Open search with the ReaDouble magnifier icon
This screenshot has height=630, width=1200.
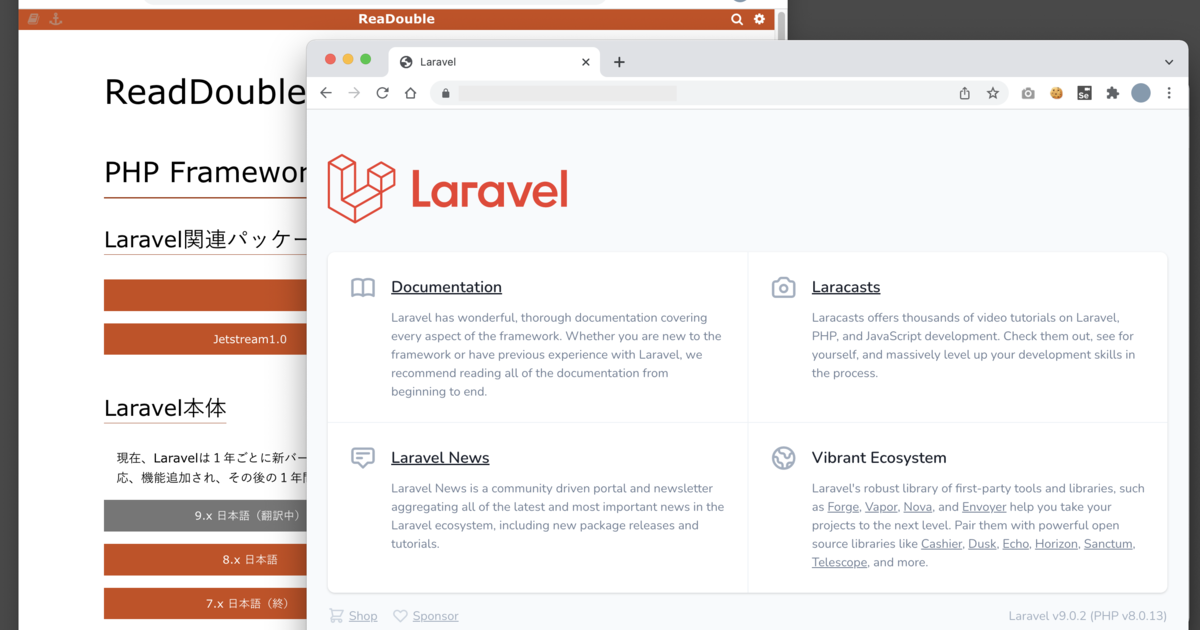click(x=737, y=19)
